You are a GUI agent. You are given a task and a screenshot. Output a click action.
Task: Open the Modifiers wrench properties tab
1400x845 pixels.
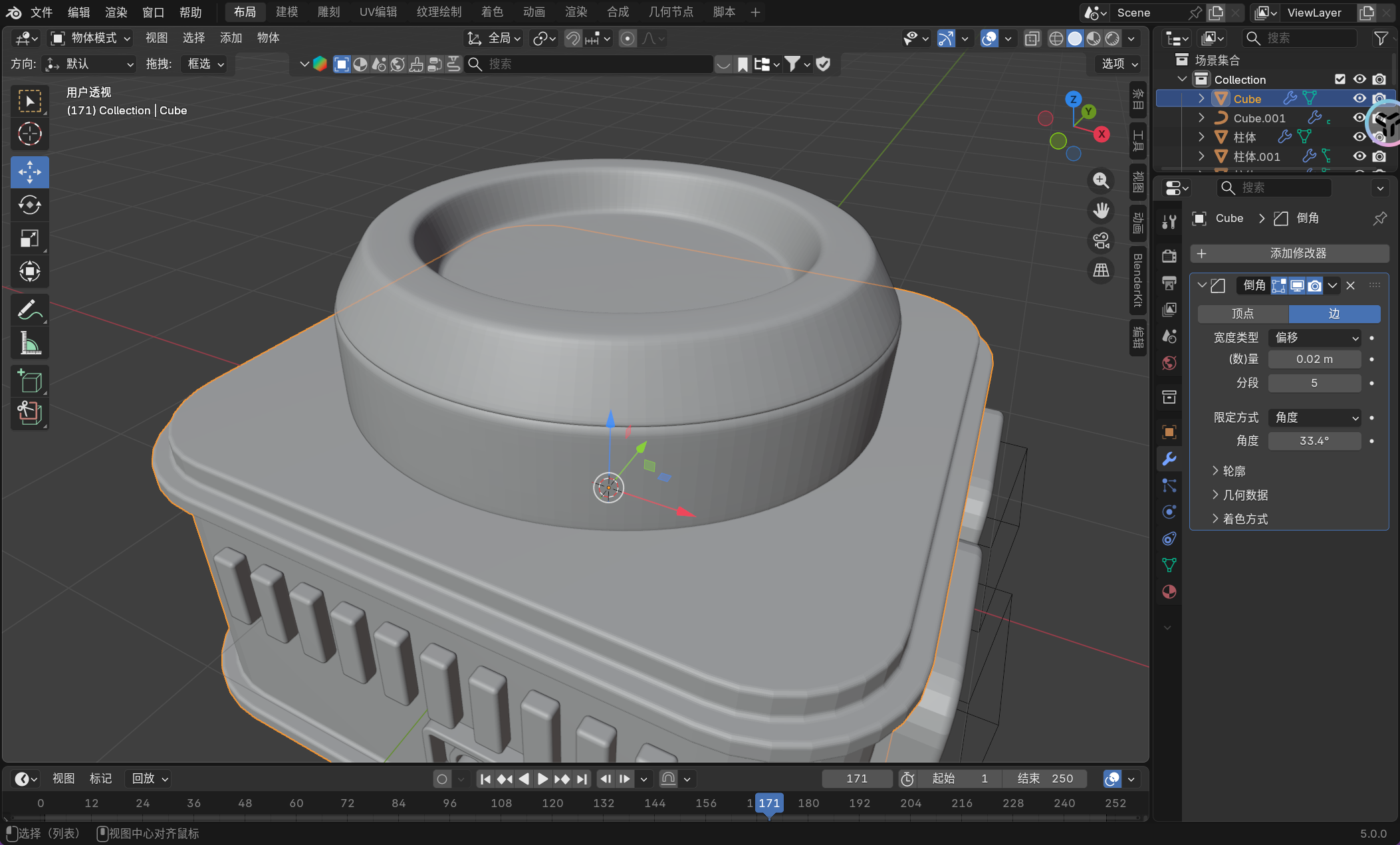tap(1169, 459)
